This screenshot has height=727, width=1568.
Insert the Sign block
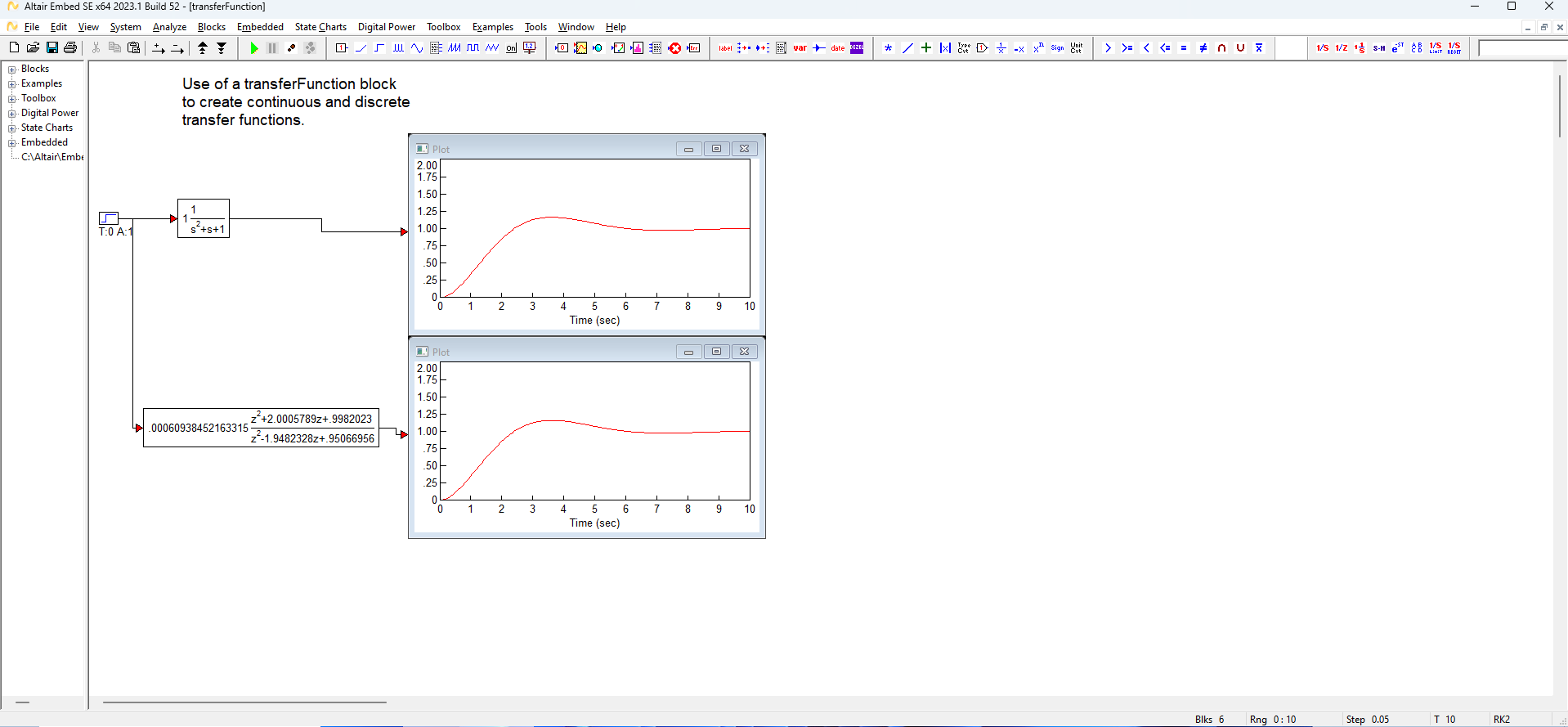pos(1057,48)
